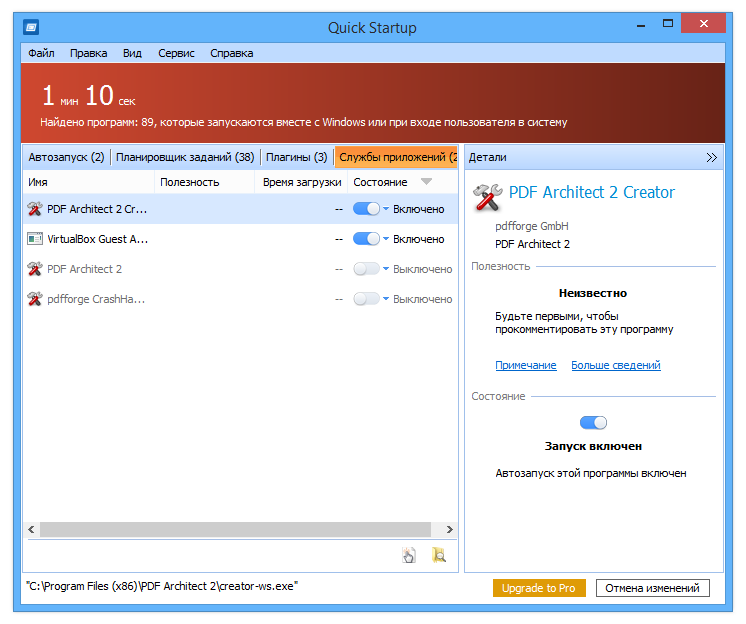Click the Неизвестно usefulness rating text
Image resolution: width=746 pixels, height=624 pixels.
(593, 293)
